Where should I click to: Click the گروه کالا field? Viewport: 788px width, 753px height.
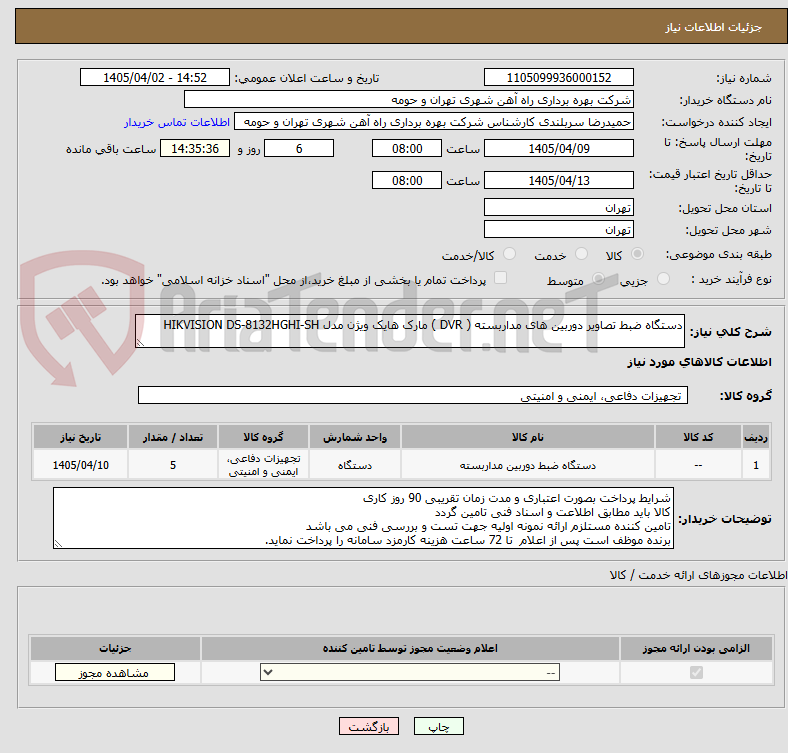click(413, 395)
